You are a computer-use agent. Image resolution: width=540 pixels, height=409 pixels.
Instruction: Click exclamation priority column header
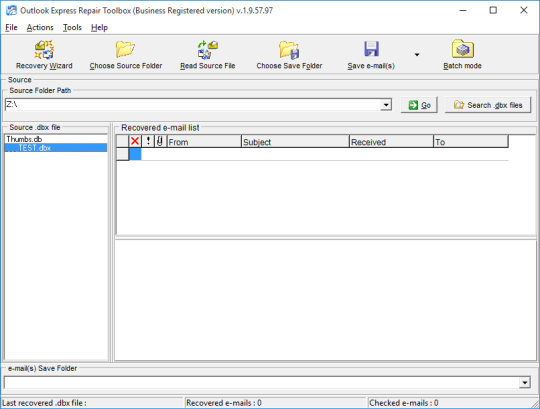[x=148, y=141]
